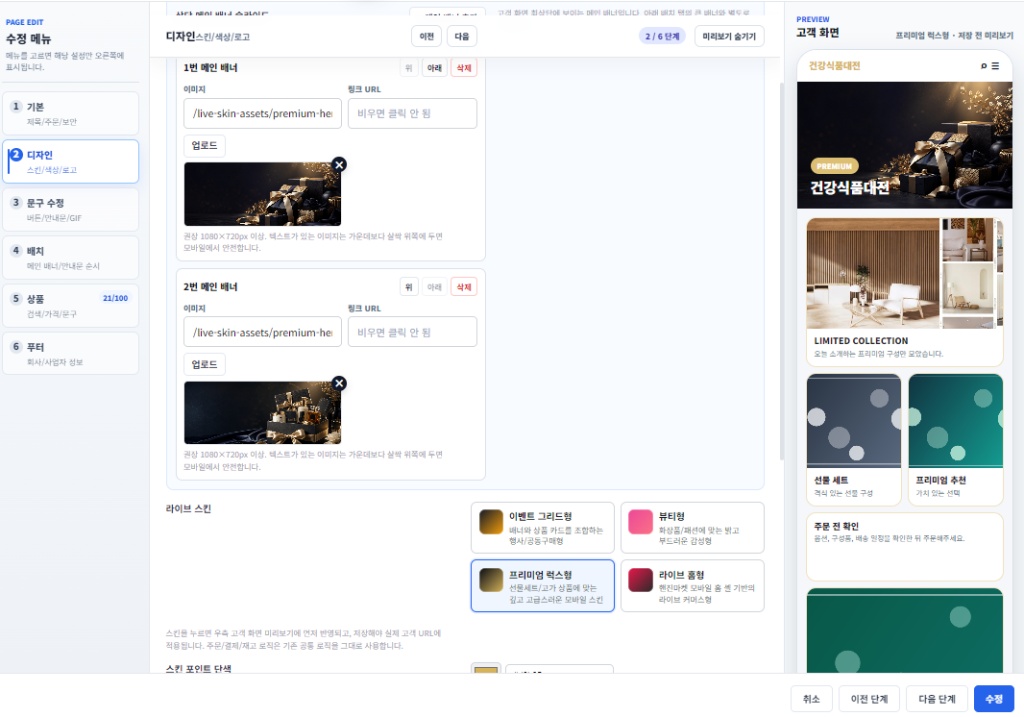Open the 프리미엄 추천 card in preview

[x=955, y=439]
